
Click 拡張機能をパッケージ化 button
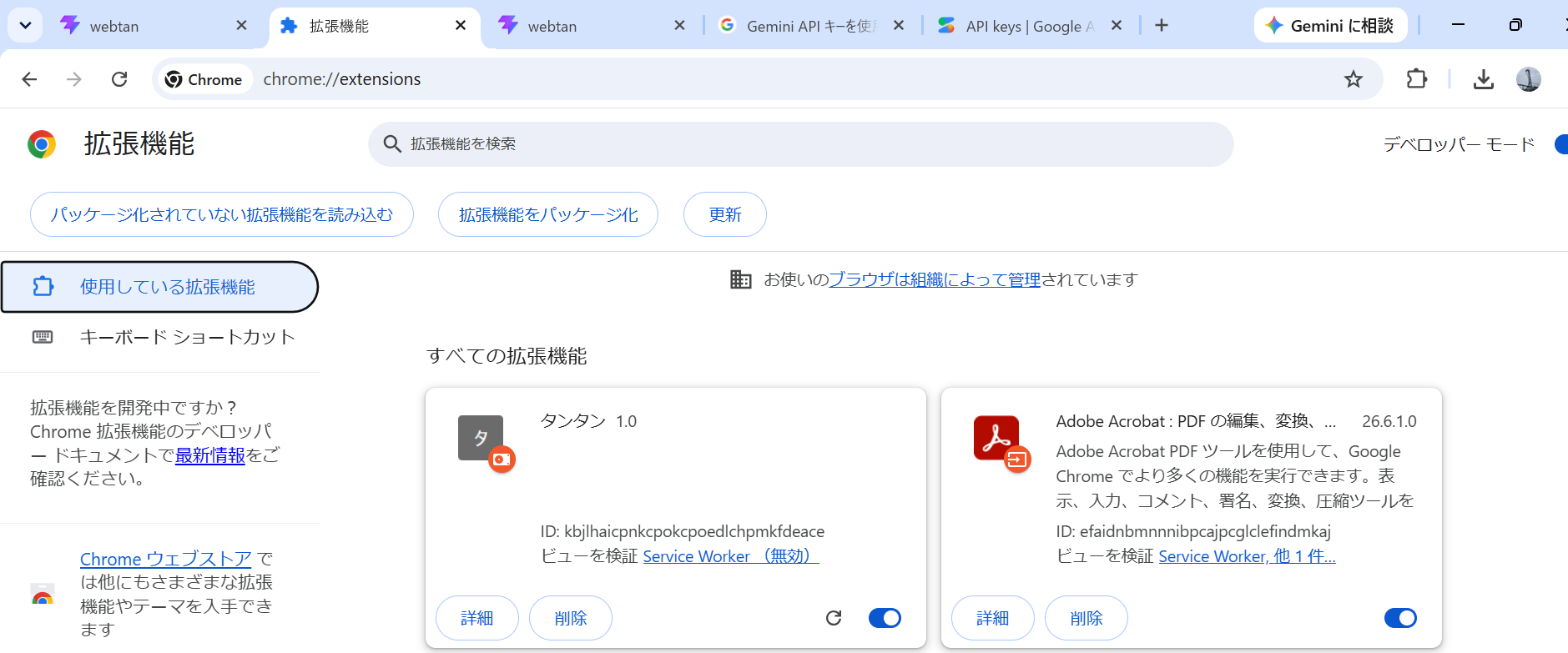548,214
